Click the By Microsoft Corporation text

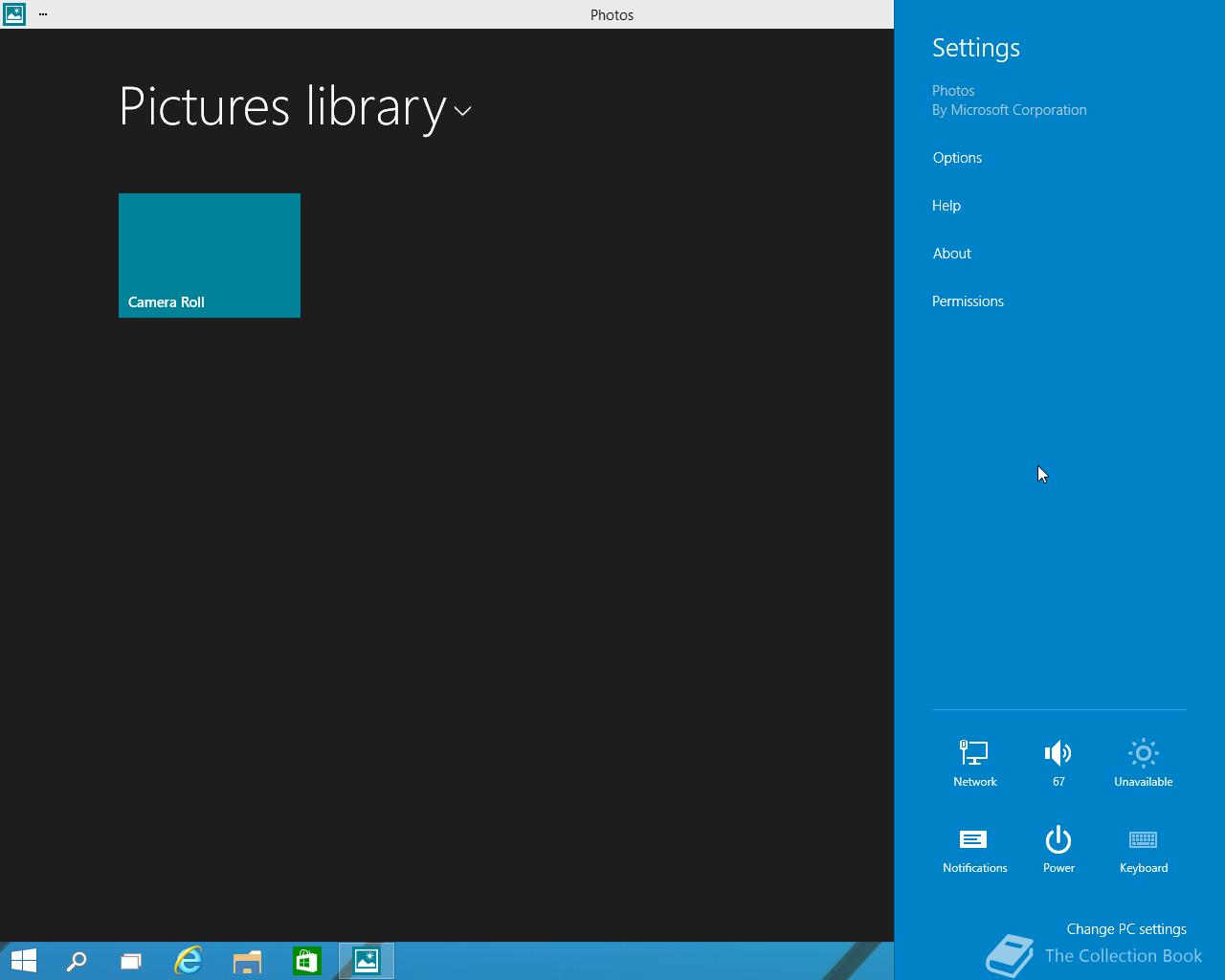1010,110
